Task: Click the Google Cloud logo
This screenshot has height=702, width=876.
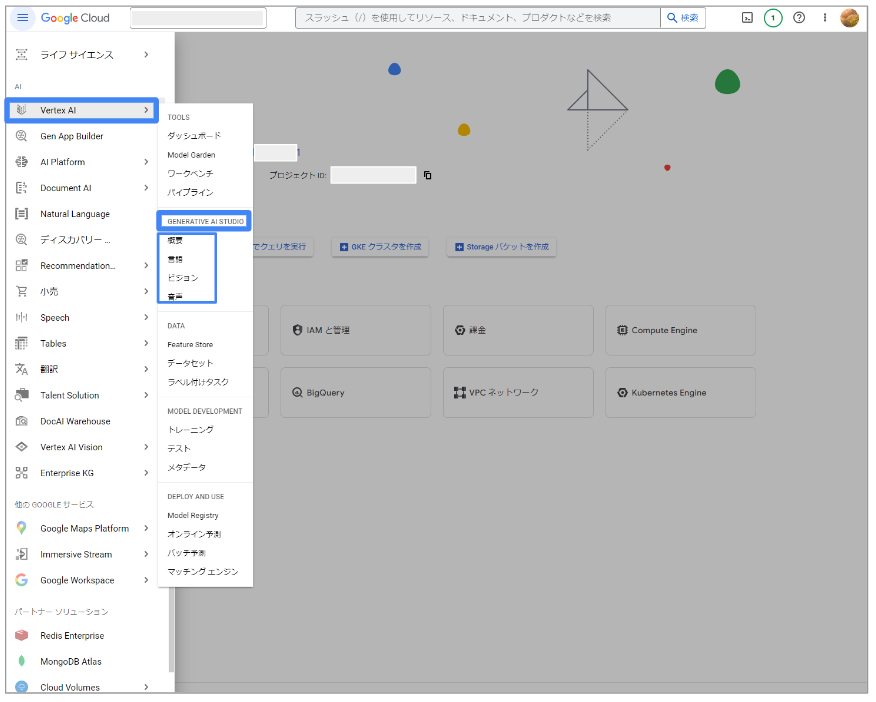Action: 78,17
